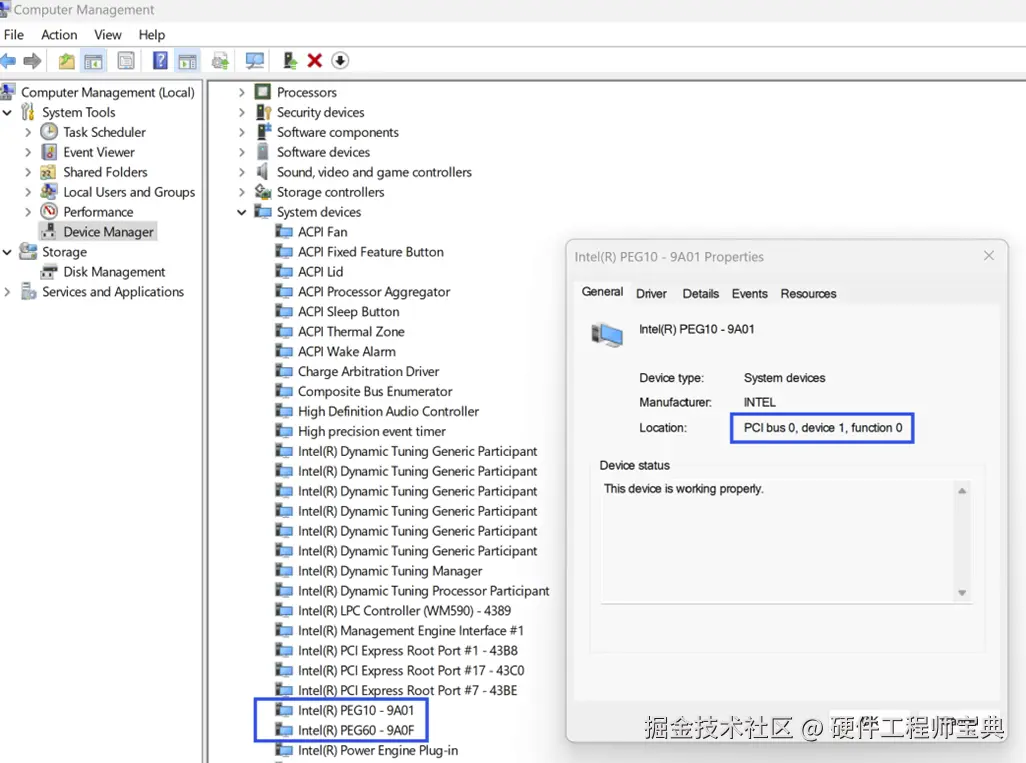This screenshot has width=1026, height=763.
Task: Select ACPI Thermal Zone device
Action: point(351,332)
